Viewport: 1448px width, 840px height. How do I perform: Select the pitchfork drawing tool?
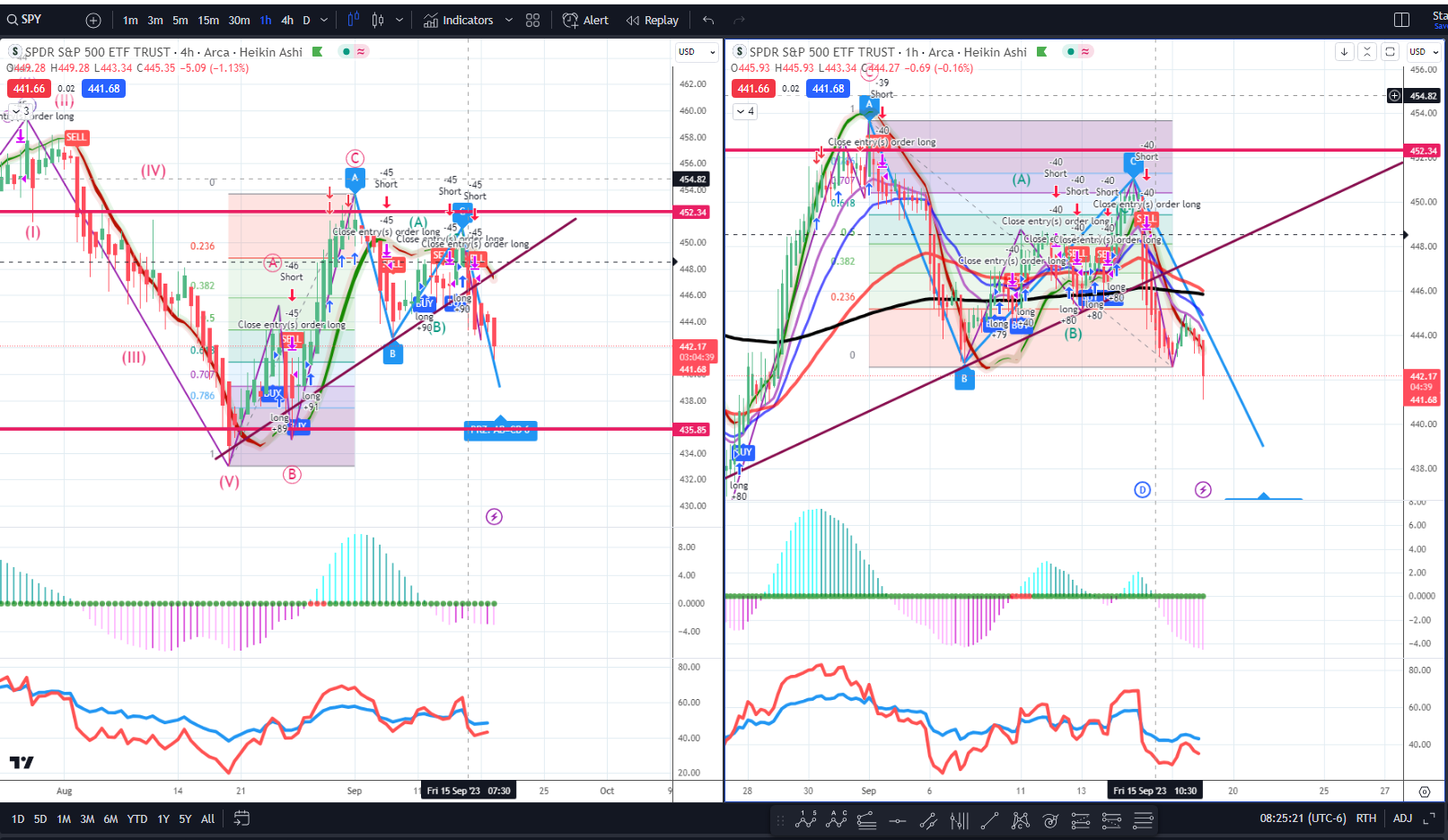959,819
